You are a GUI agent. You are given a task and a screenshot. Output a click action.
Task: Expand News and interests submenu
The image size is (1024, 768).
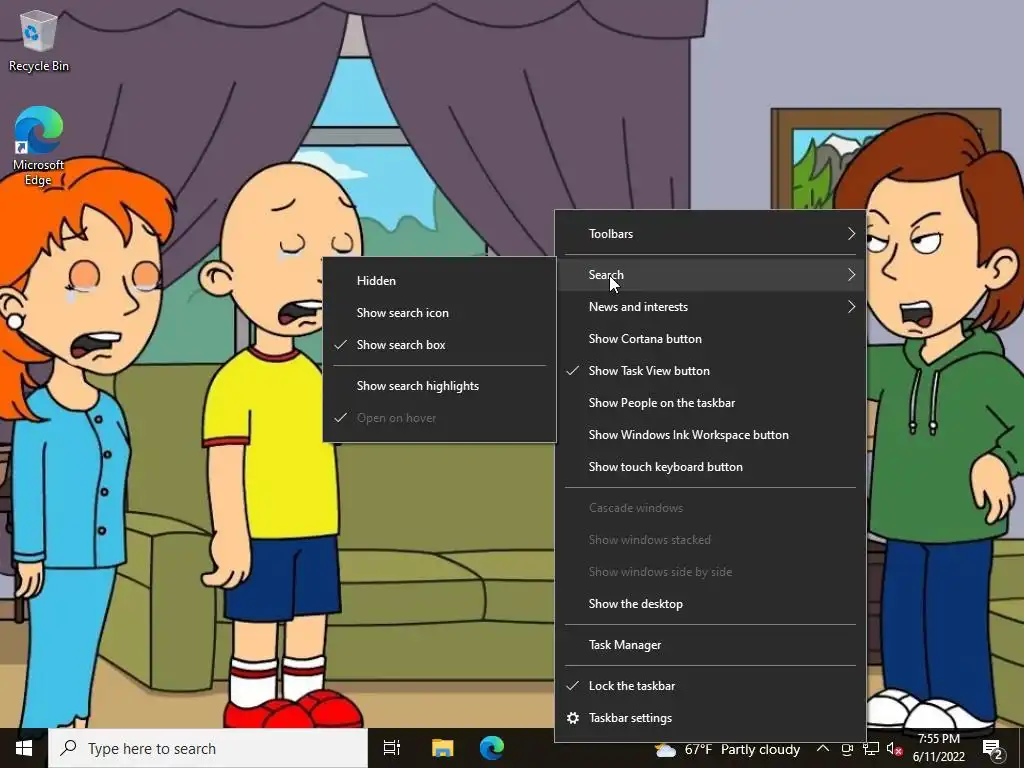711,307
